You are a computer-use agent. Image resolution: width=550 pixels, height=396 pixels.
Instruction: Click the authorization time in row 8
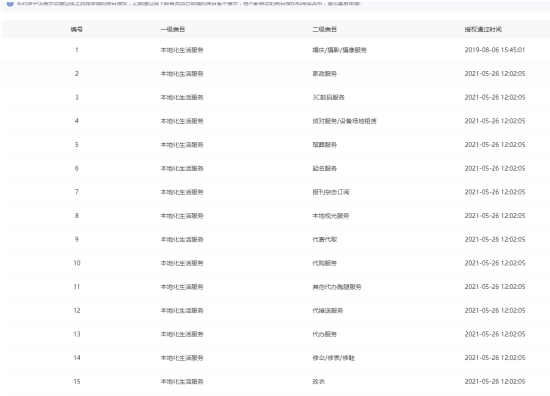[495, 216]
